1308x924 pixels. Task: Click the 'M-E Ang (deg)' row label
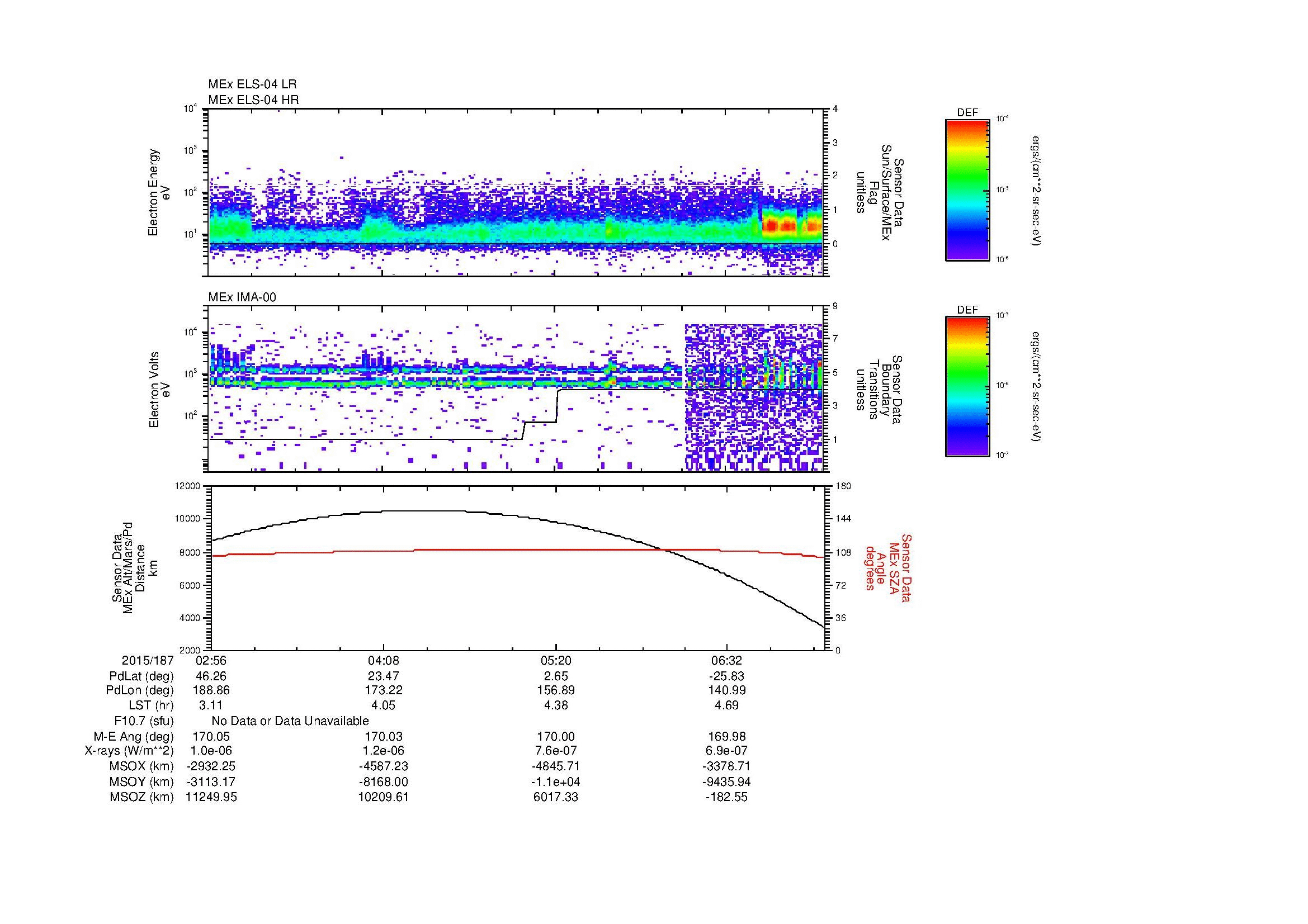[x=133, y=737]
